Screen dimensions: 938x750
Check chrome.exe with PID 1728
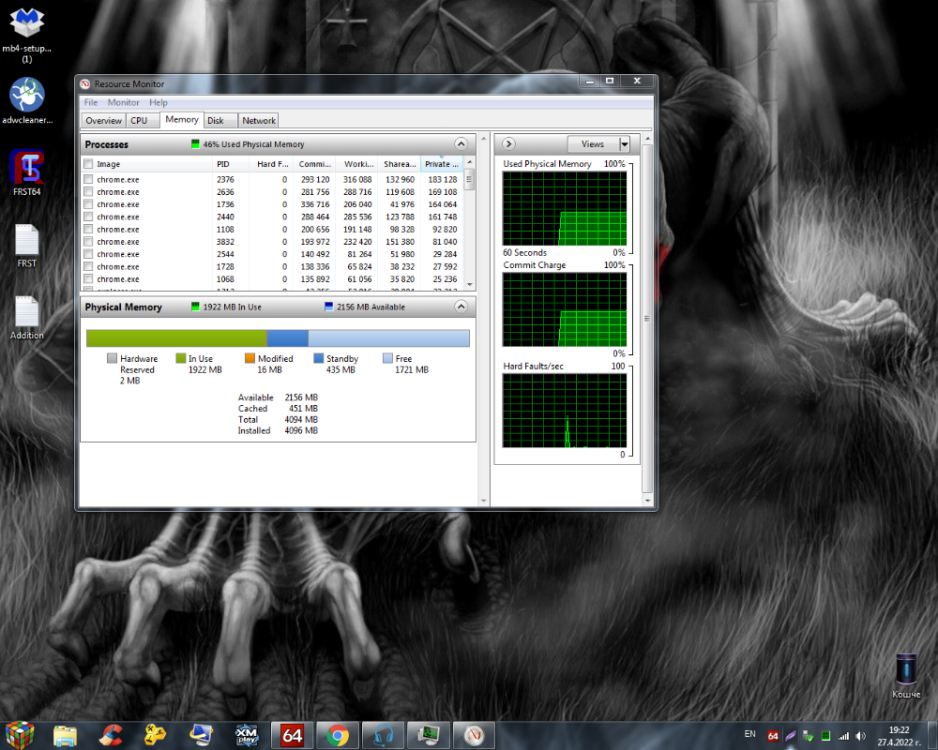coord(89,267)
